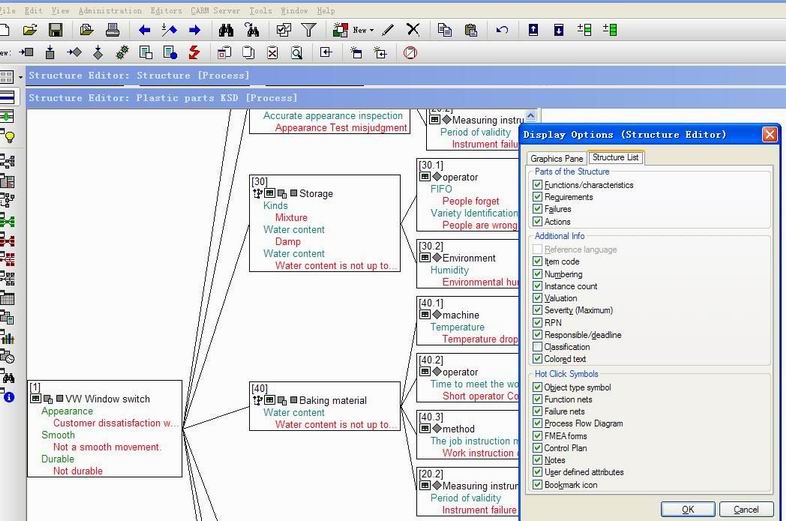
Task: Click the 'Mixture' failure text
Action: pyautogui.click(x=291, y=218)
